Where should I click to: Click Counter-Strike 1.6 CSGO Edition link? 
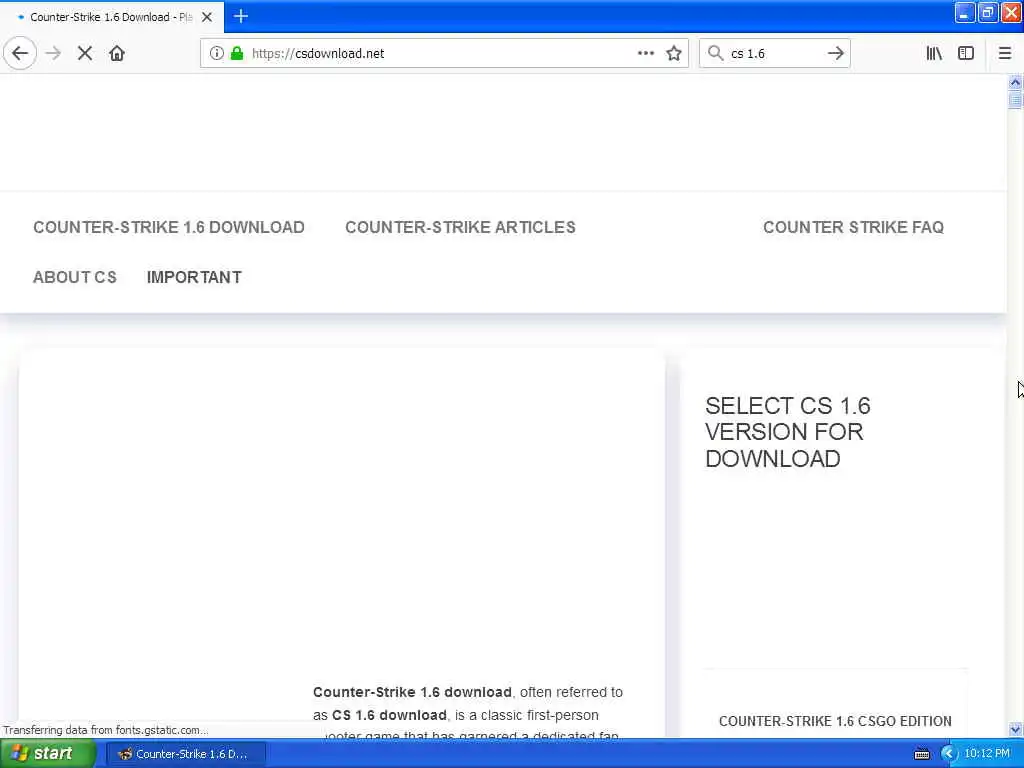835,721
